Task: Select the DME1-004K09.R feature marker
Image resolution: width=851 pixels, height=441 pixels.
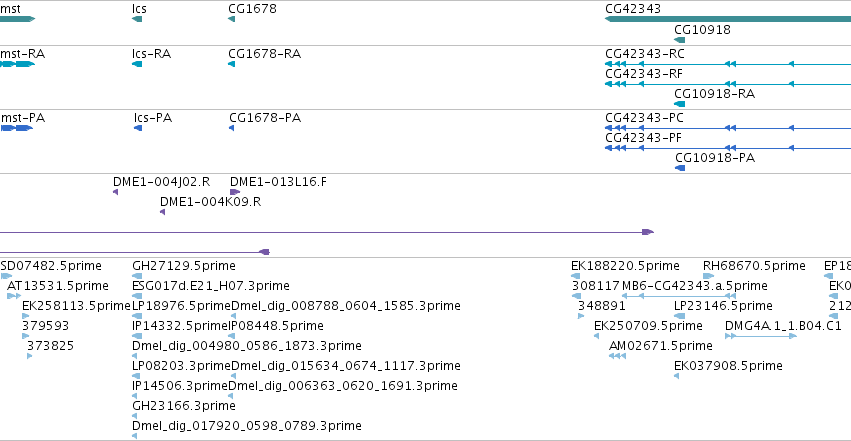Action: click(162, 212)
